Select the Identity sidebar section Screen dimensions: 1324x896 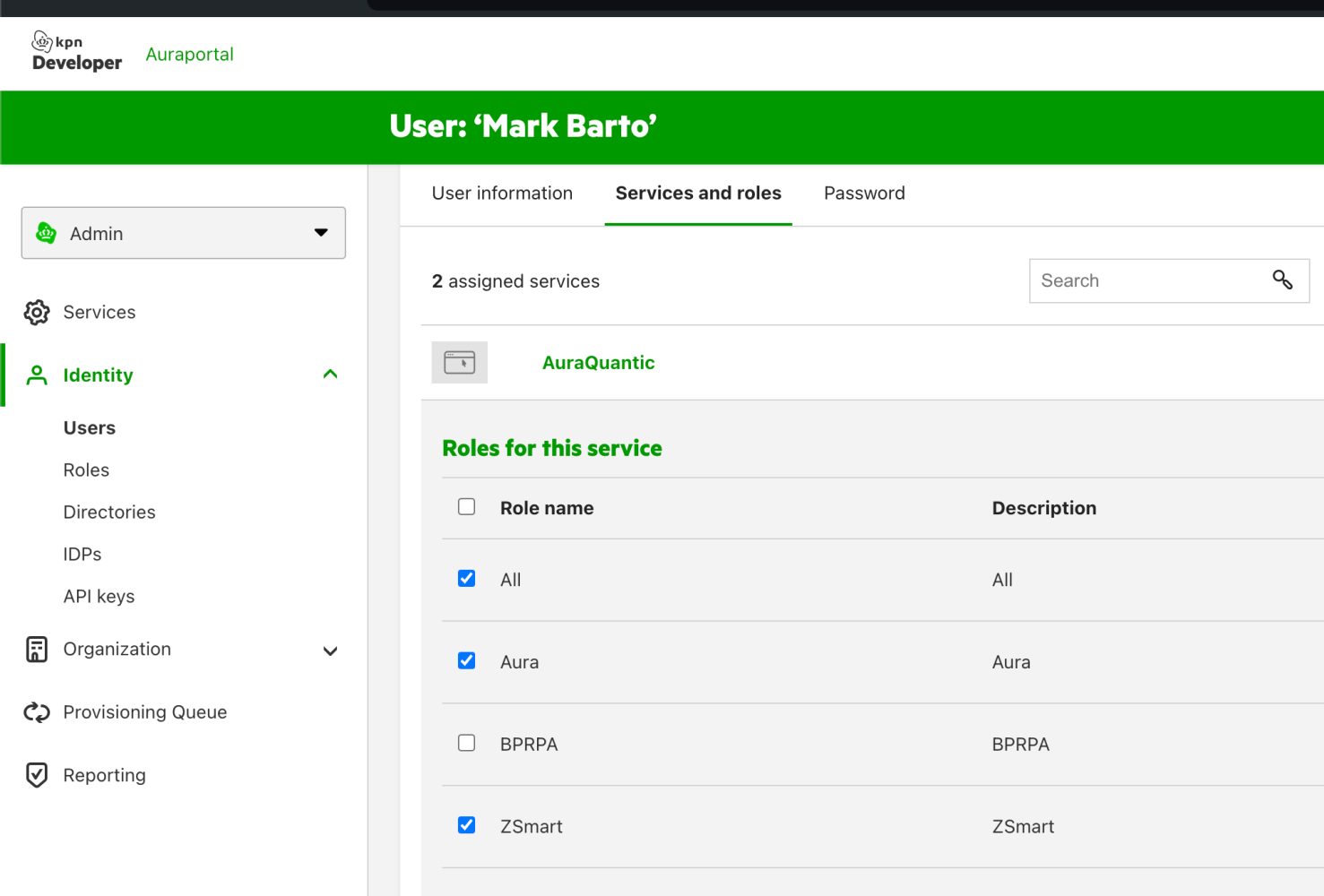click(98, 375)
